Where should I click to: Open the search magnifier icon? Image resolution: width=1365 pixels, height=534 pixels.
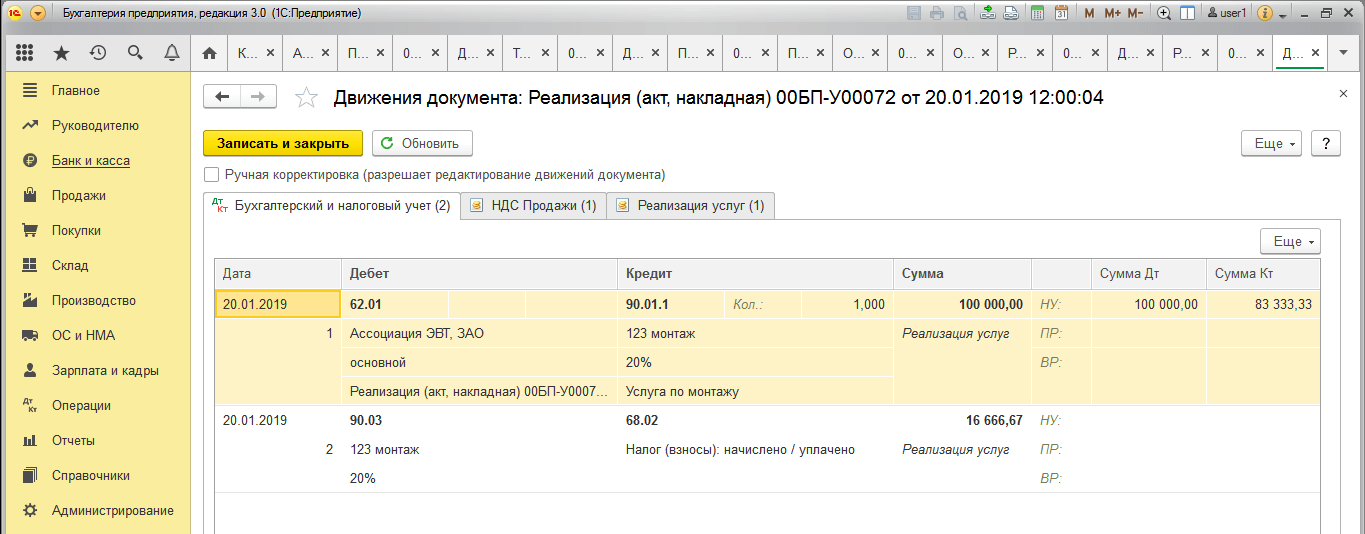tap(135, 52)
